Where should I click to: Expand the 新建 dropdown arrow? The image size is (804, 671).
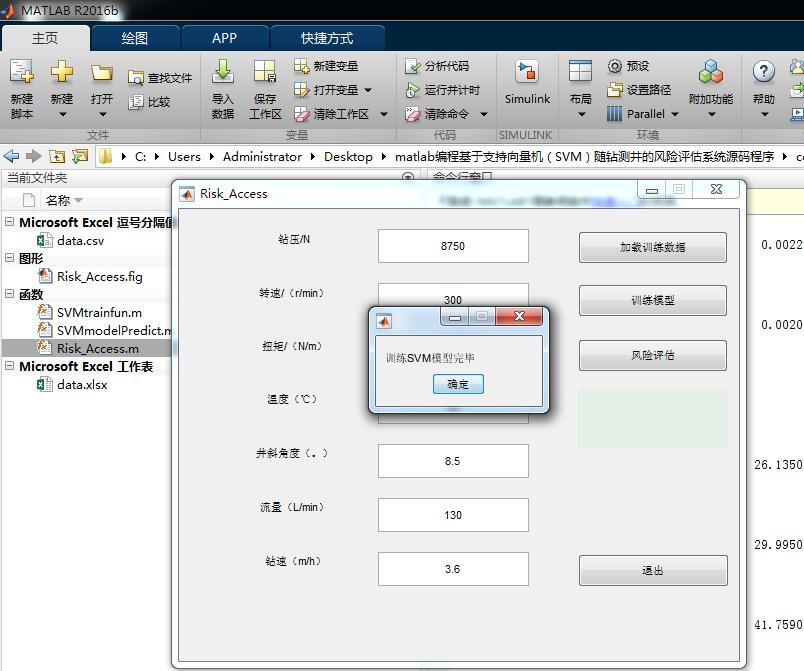[62, 114]
